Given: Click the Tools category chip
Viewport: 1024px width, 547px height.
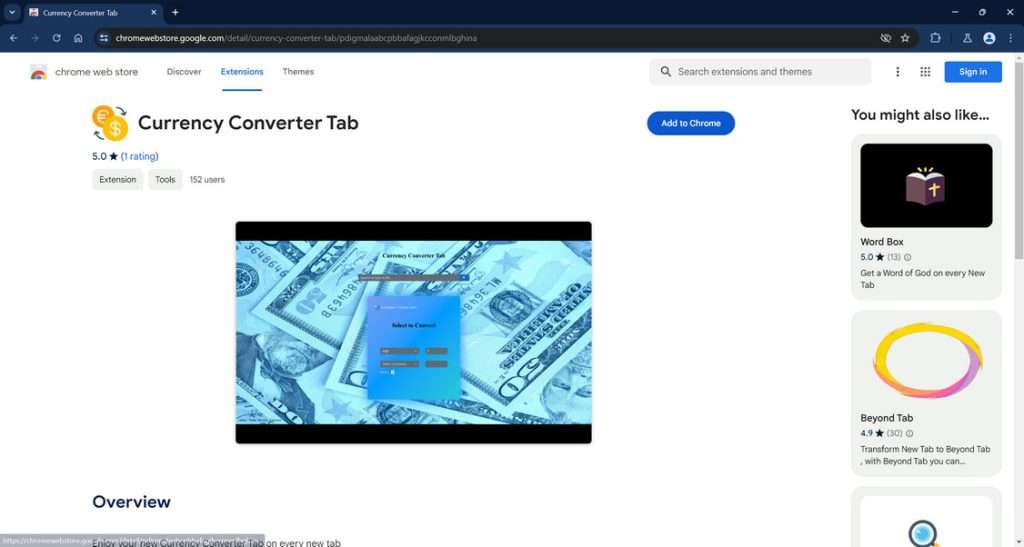Looking at the screenshot, I should 165,180.
